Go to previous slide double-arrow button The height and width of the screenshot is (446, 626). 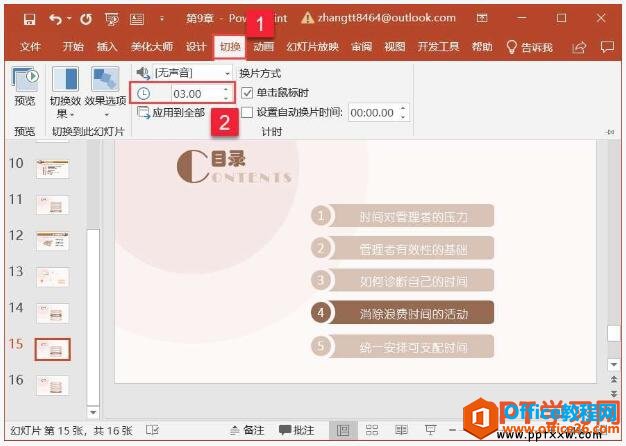pyautogui.click(x=614, y=379)
